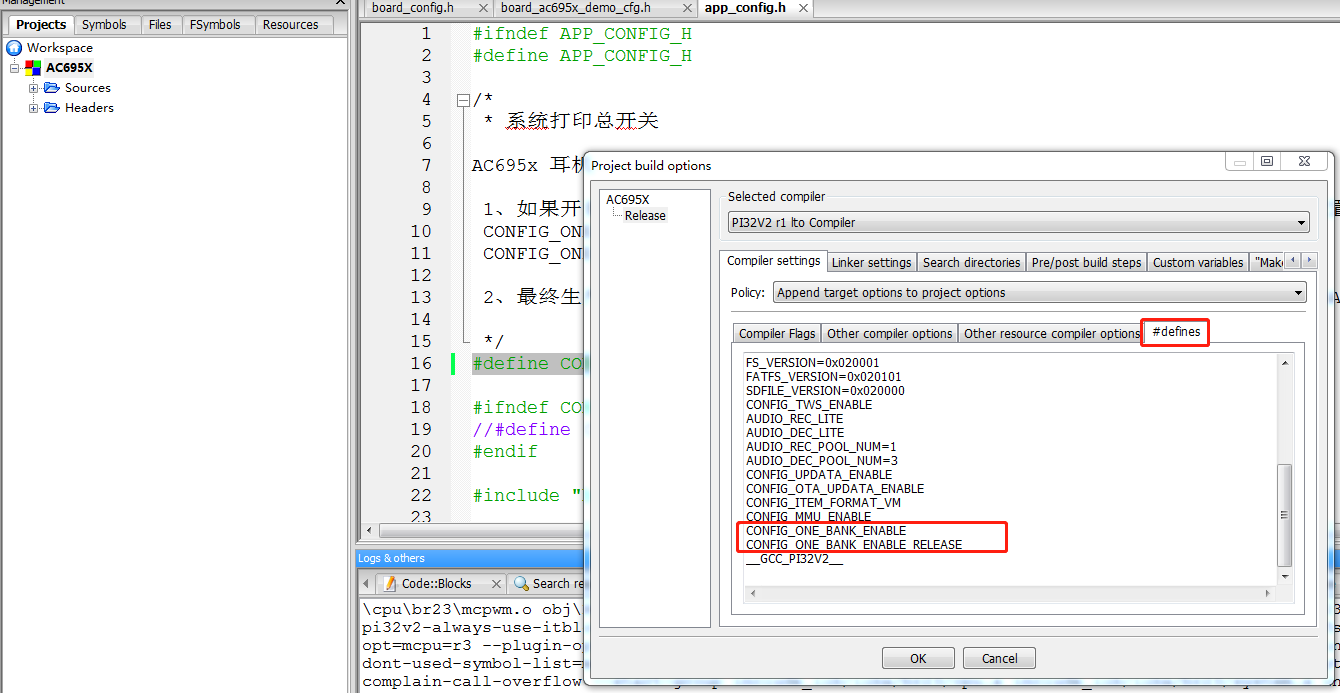Open the Compiler Flags tab
This screenshot has height=693, width=1340.
tap(777, 333)
